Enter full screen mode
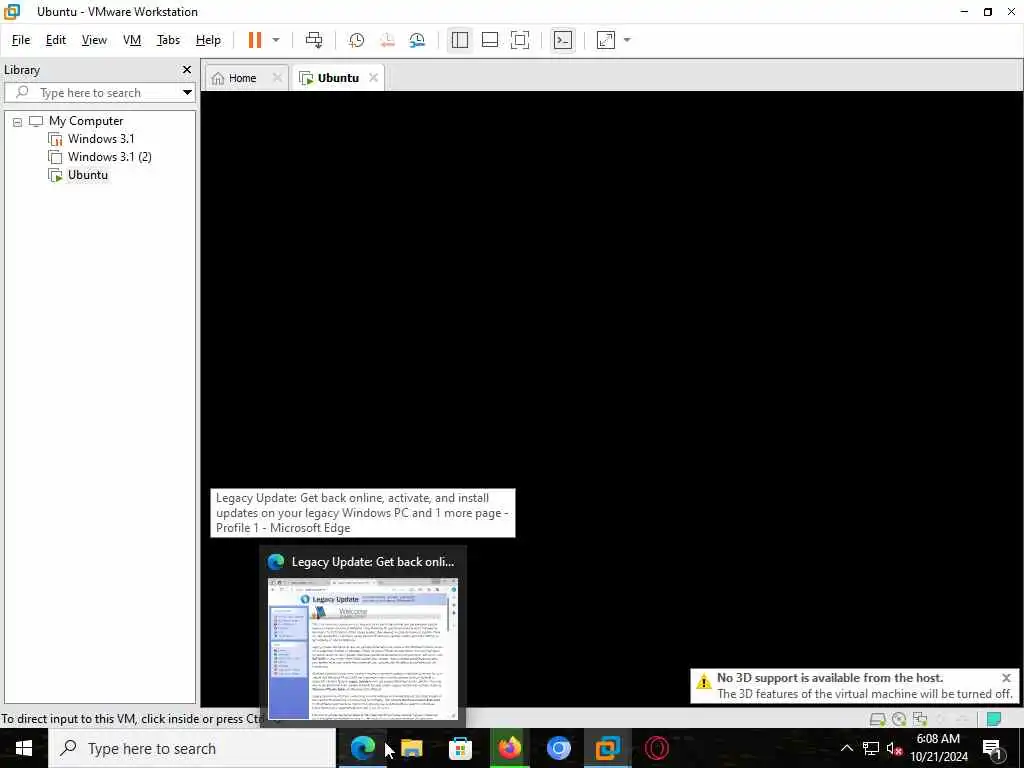This screenshot has width=1024, height=768. (x=520, y=40)
